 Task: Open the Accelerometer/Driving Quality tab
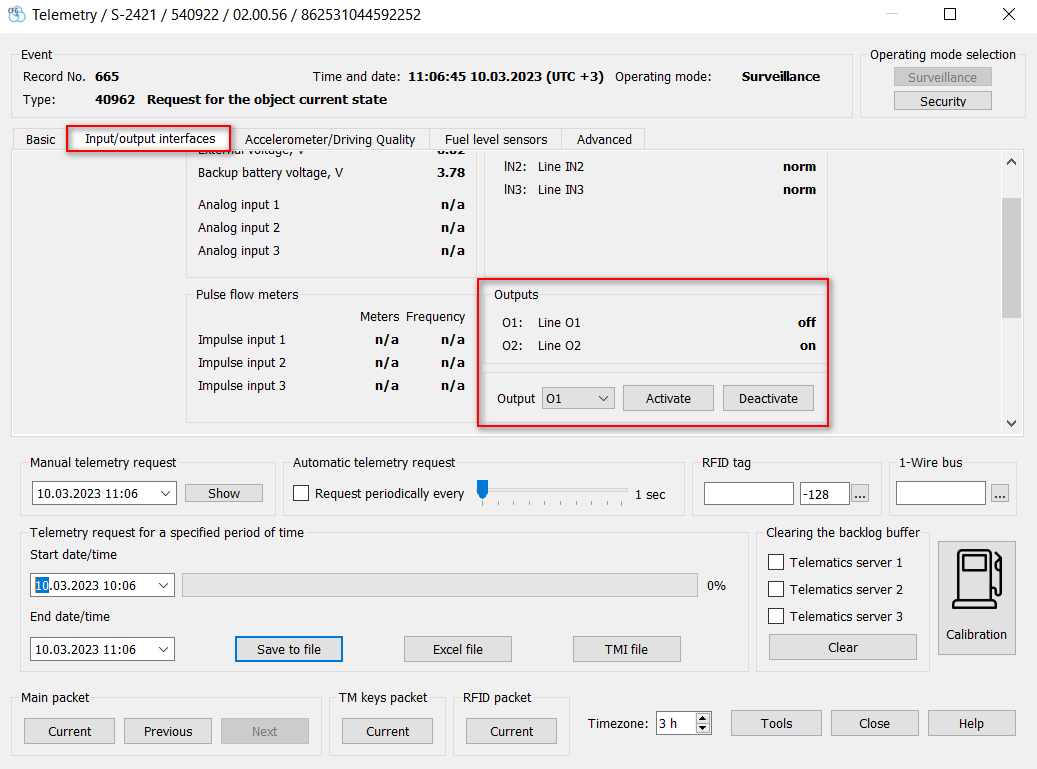[329, 140]
